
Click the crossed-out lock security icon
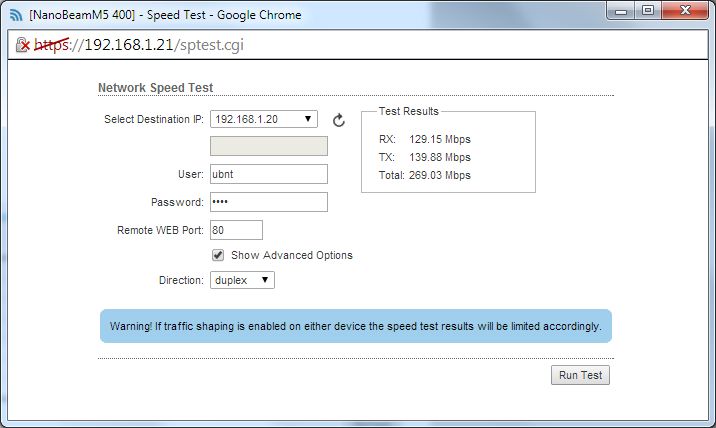coord(22,45)
